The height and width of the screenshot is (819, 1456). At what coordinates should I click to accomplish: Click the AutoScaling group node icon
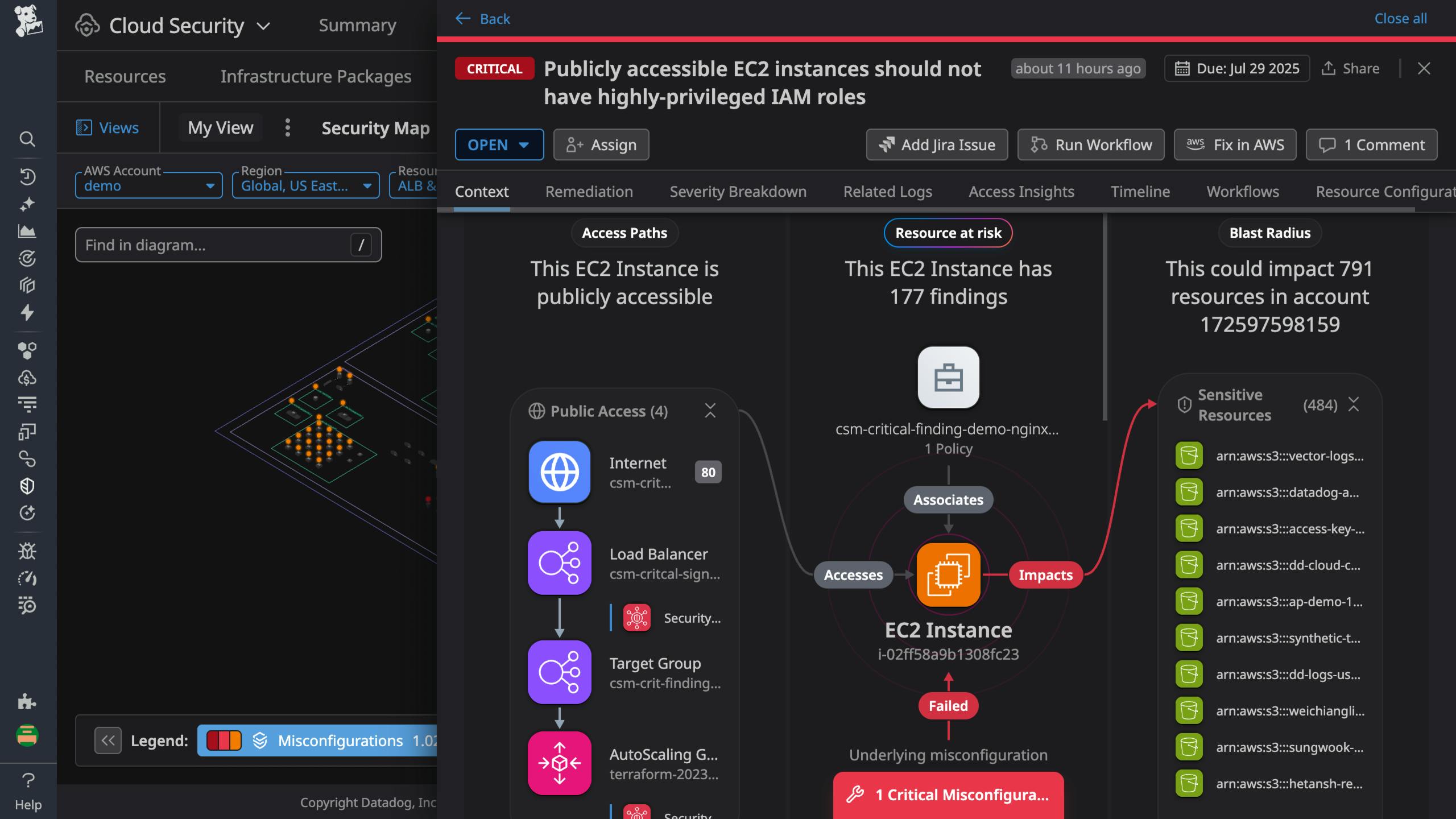tap(559, 763)
